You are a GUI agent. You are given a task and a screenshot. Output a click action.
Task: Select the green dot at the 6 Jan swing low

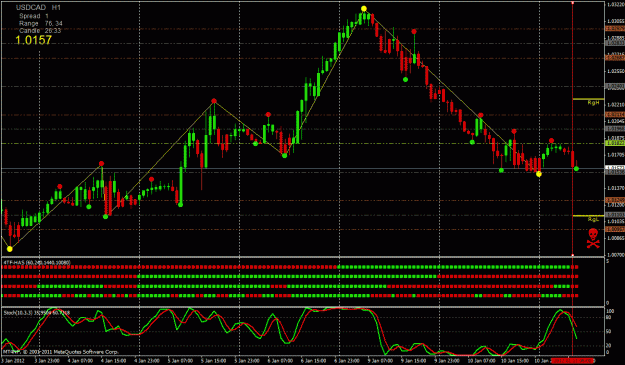(284, 156)
